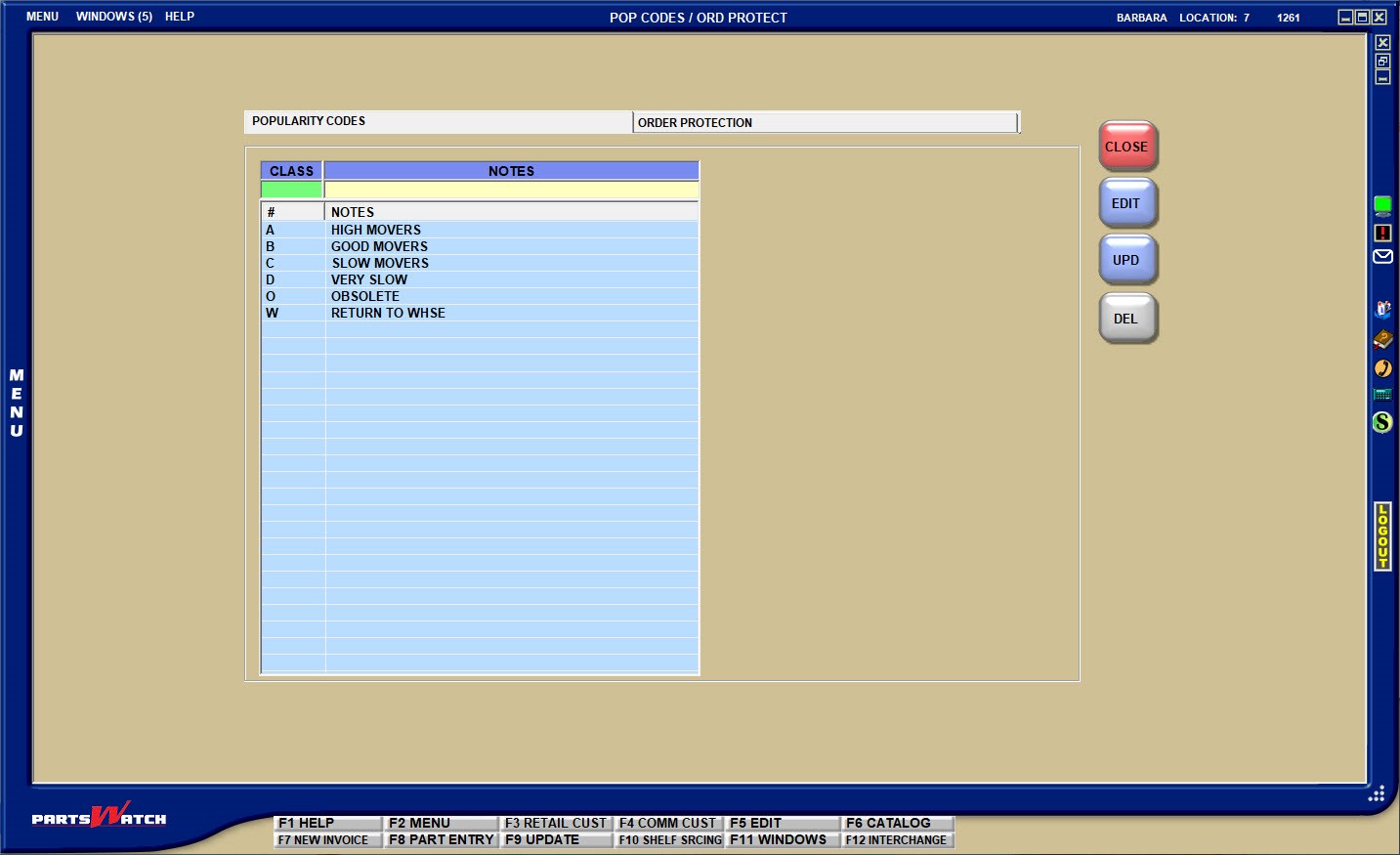Select the HIGH MOVERS row
Screen dimensions: 1400x855
click(479, 230)
